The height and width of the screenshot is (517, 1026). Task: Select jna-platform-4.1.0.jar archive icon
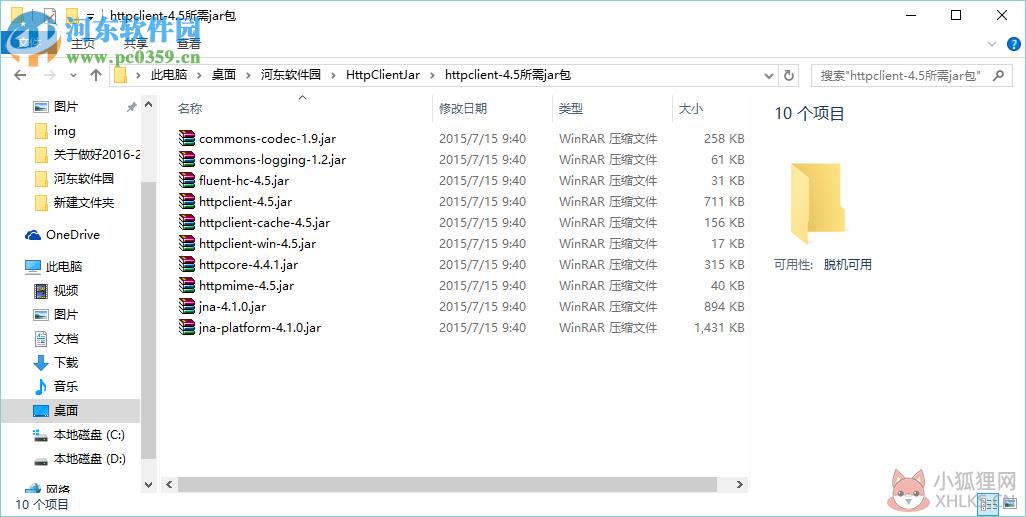pyautogui.click(x=187, y=327)
